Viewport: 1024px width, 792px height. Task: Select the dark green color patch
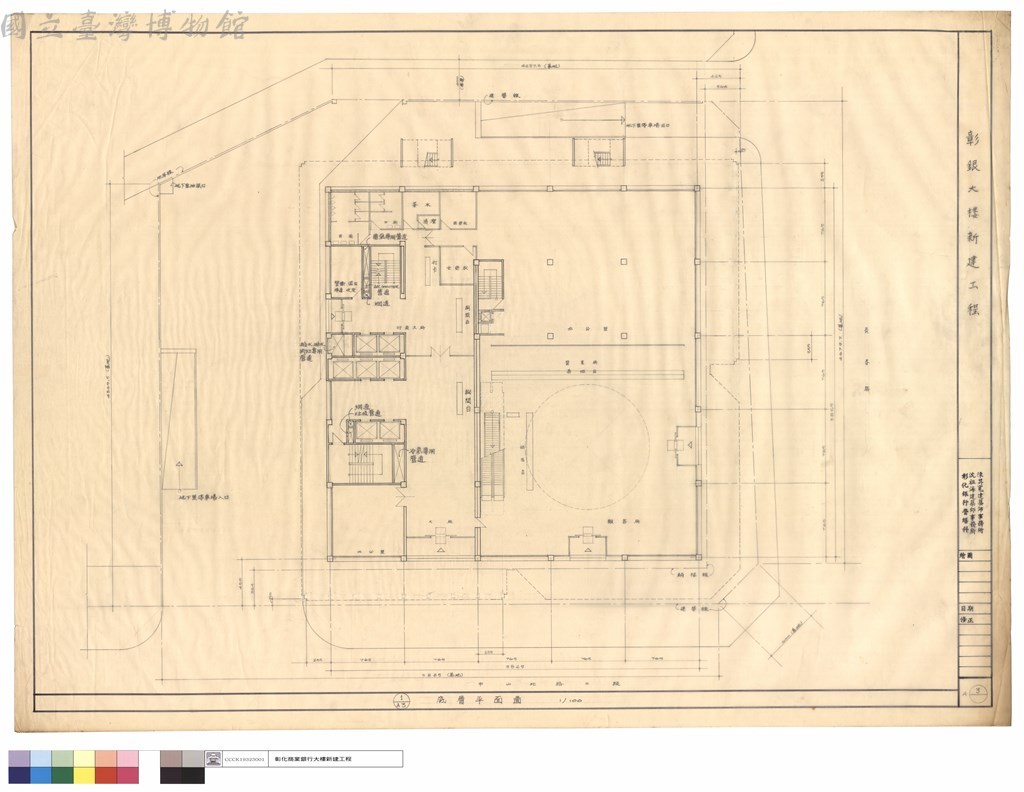pyautogui.click(x=63, y=775)
